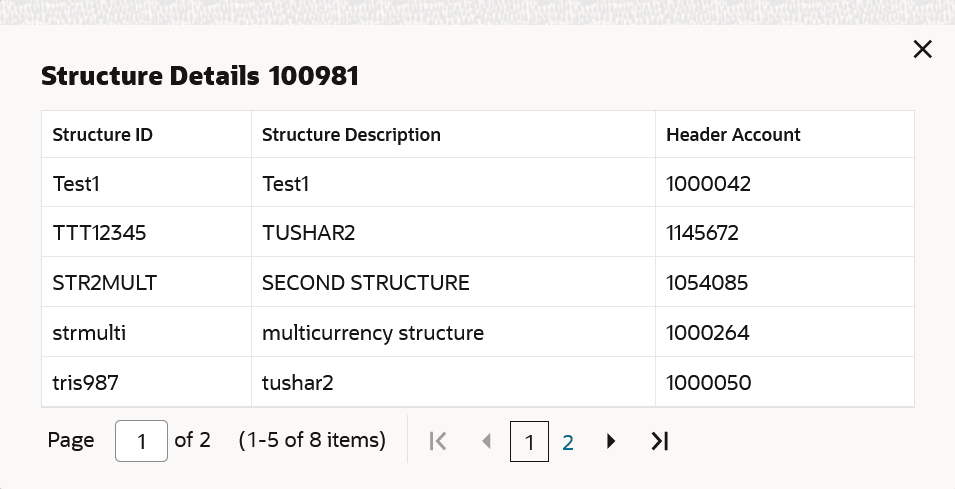The width and height of the screenshot is (955, 489).
Task: Close the Structure Details dialog
Action: pyautogui.click(x=922, y=50)
